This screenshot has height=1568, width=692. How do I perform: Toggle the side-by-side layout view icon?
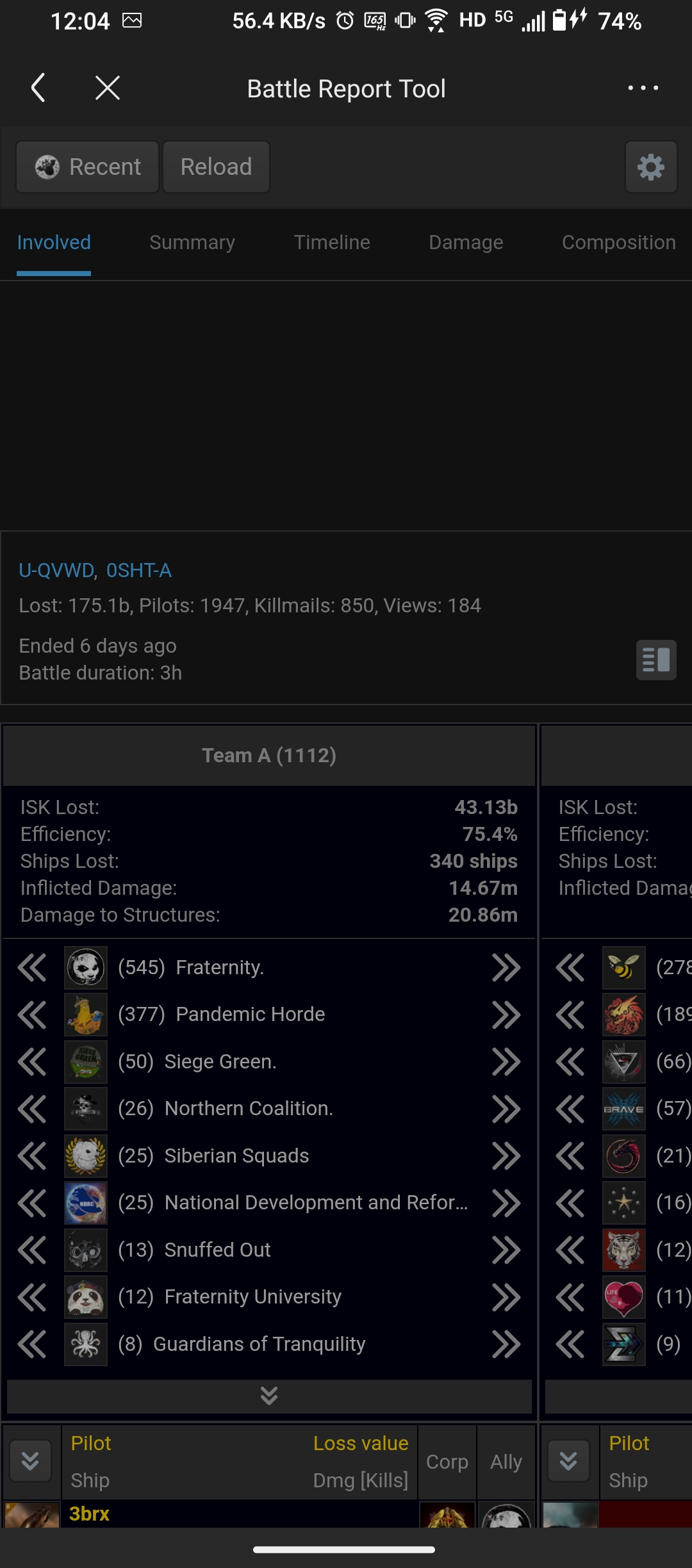656,660
